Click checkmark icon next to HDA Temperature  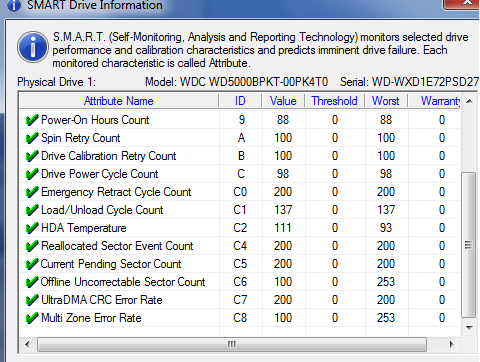[x=32, y=228]
